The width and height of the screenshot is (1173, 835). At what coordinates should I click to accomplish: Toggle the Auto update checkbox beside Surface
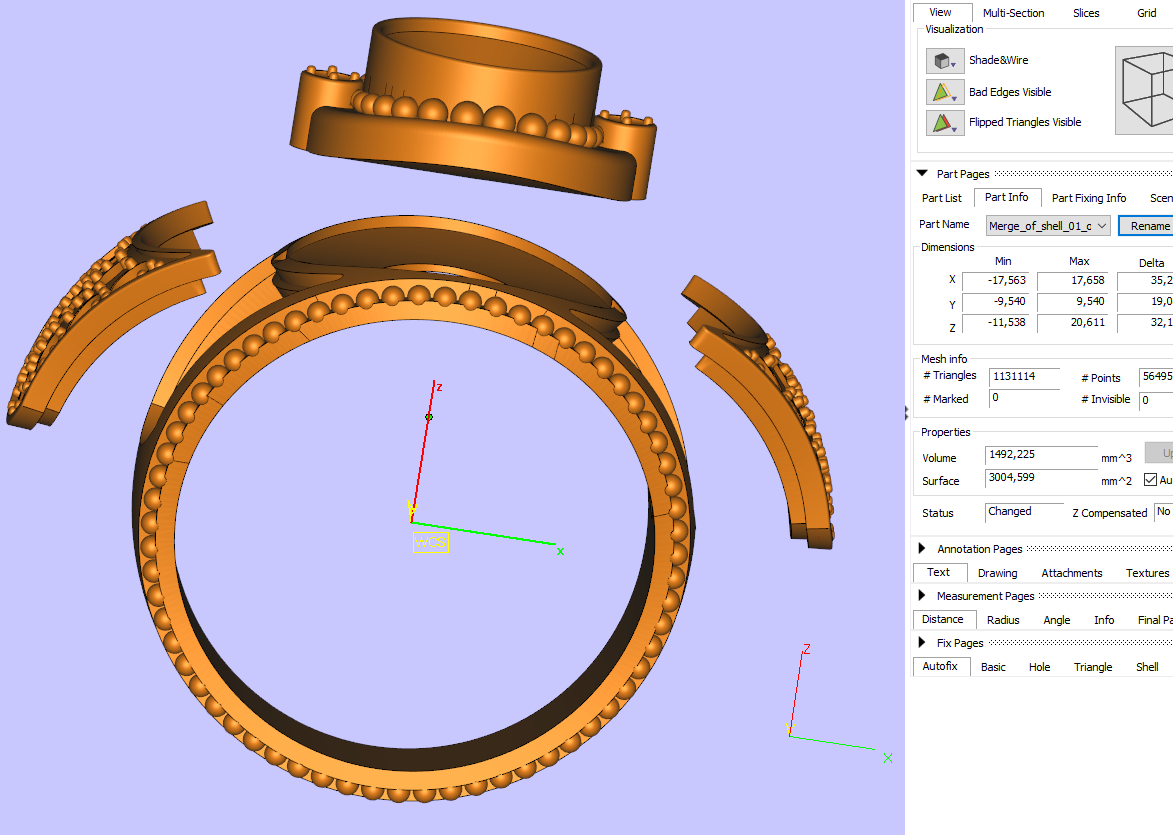(x=1151, y=480)
